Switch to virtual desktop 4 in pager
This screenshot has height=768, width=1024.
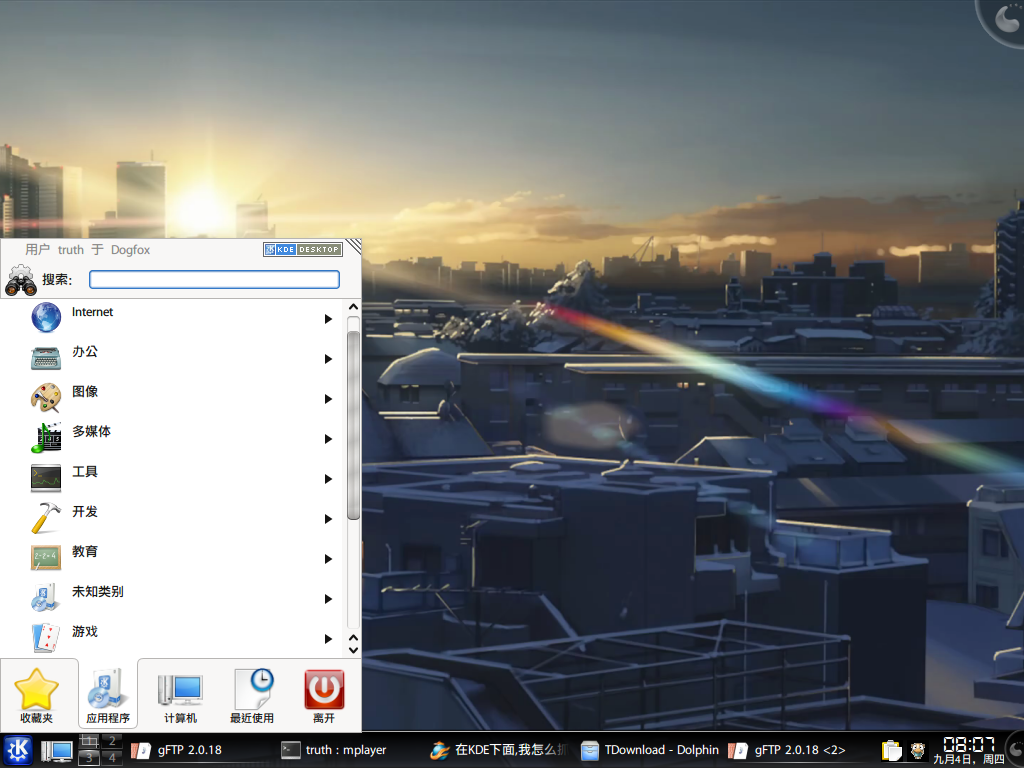pyautogui.click(x=112, y=758)
